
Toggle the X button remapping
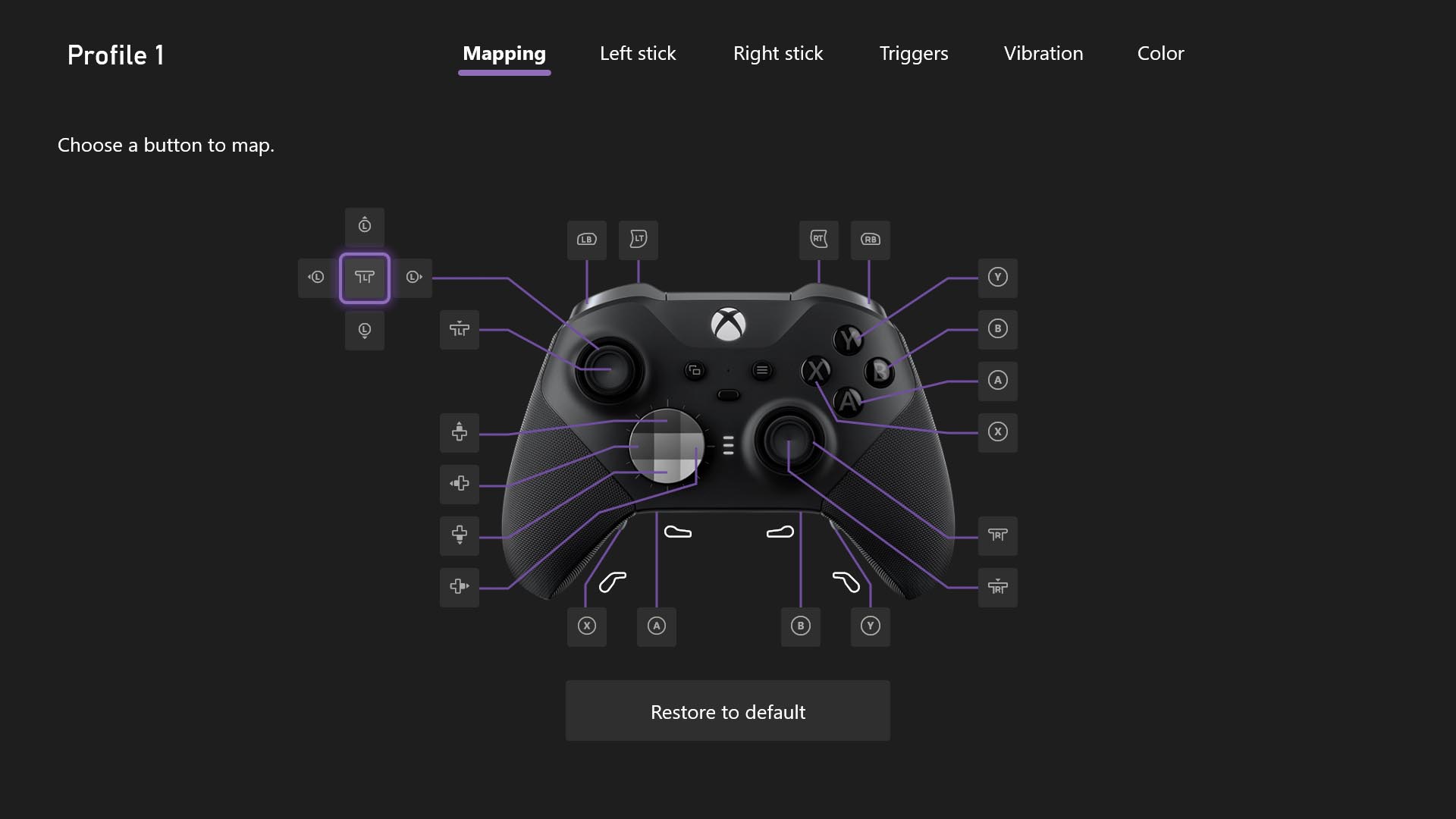click(x=997, y=432)
